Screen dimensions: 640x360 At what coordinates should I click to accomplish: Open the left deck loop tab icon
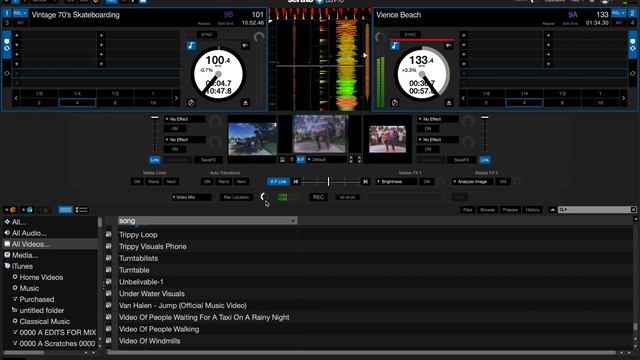pos(7,73)
